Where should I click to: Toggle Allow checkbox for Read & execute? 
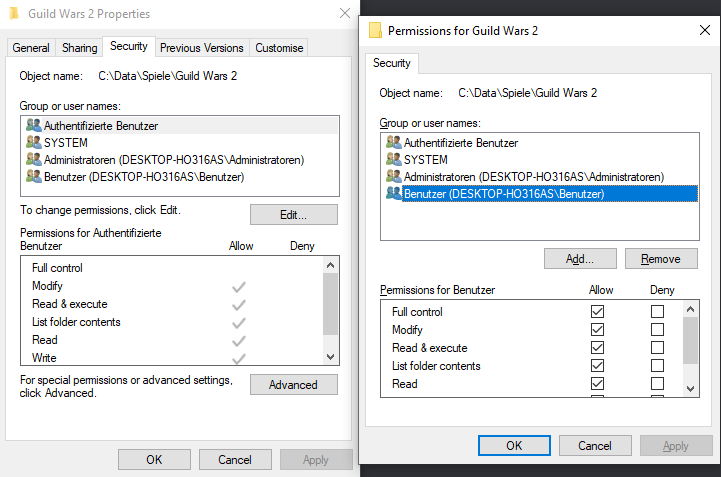(x=597, y=347)
